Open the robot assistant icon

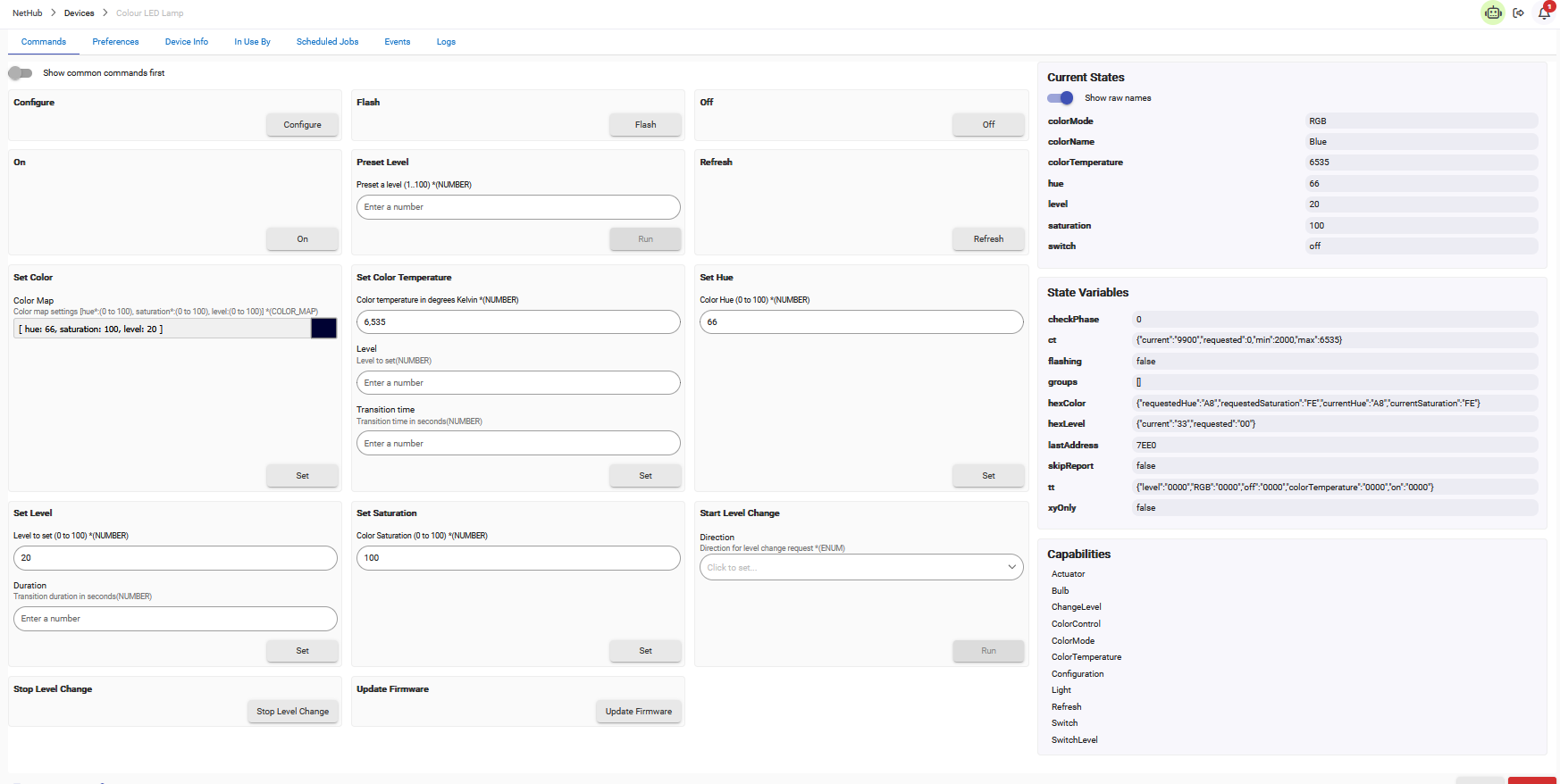click(x=1493, y=13)
